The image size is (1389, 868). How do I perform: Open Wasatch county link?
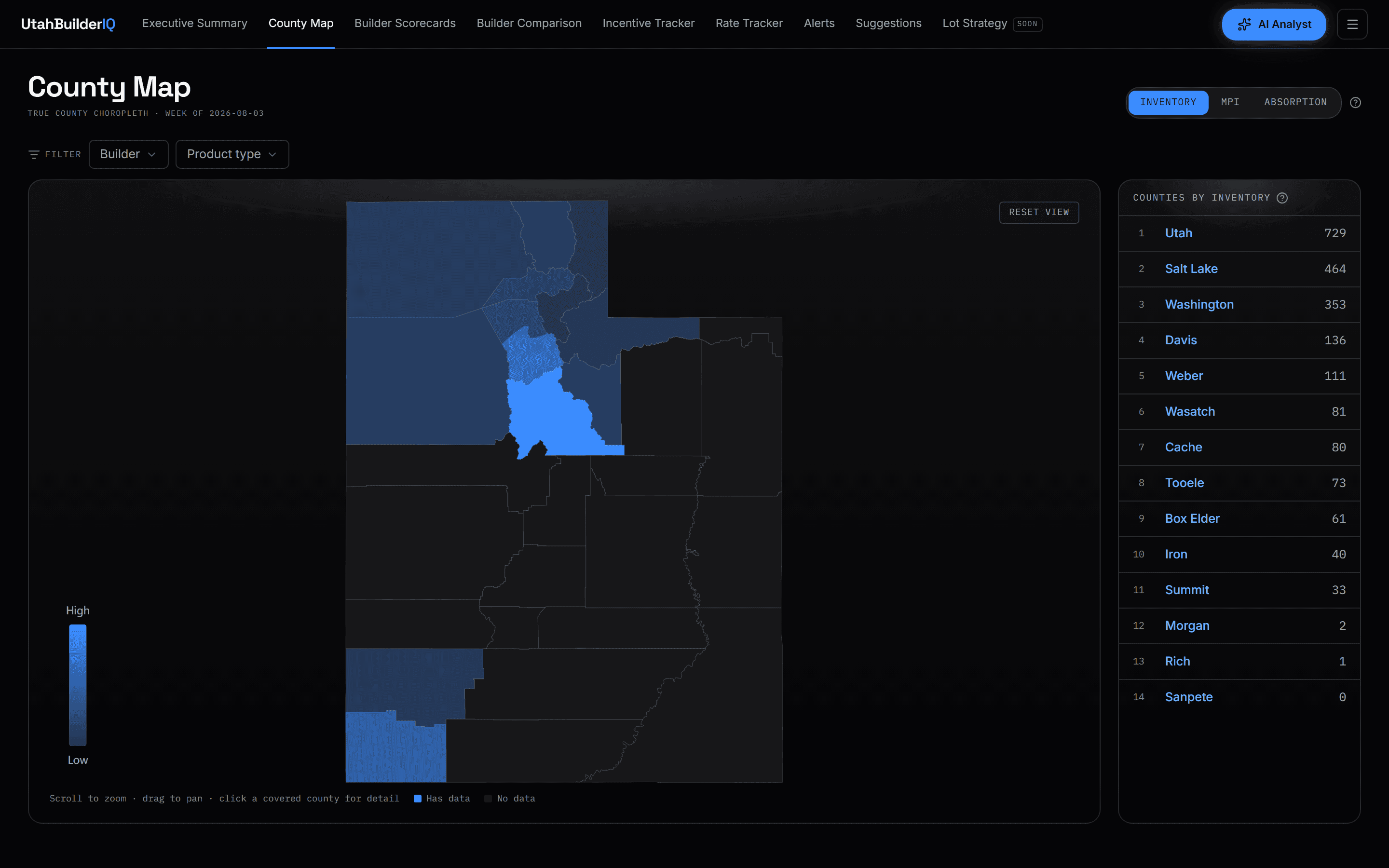(1189, 412)
